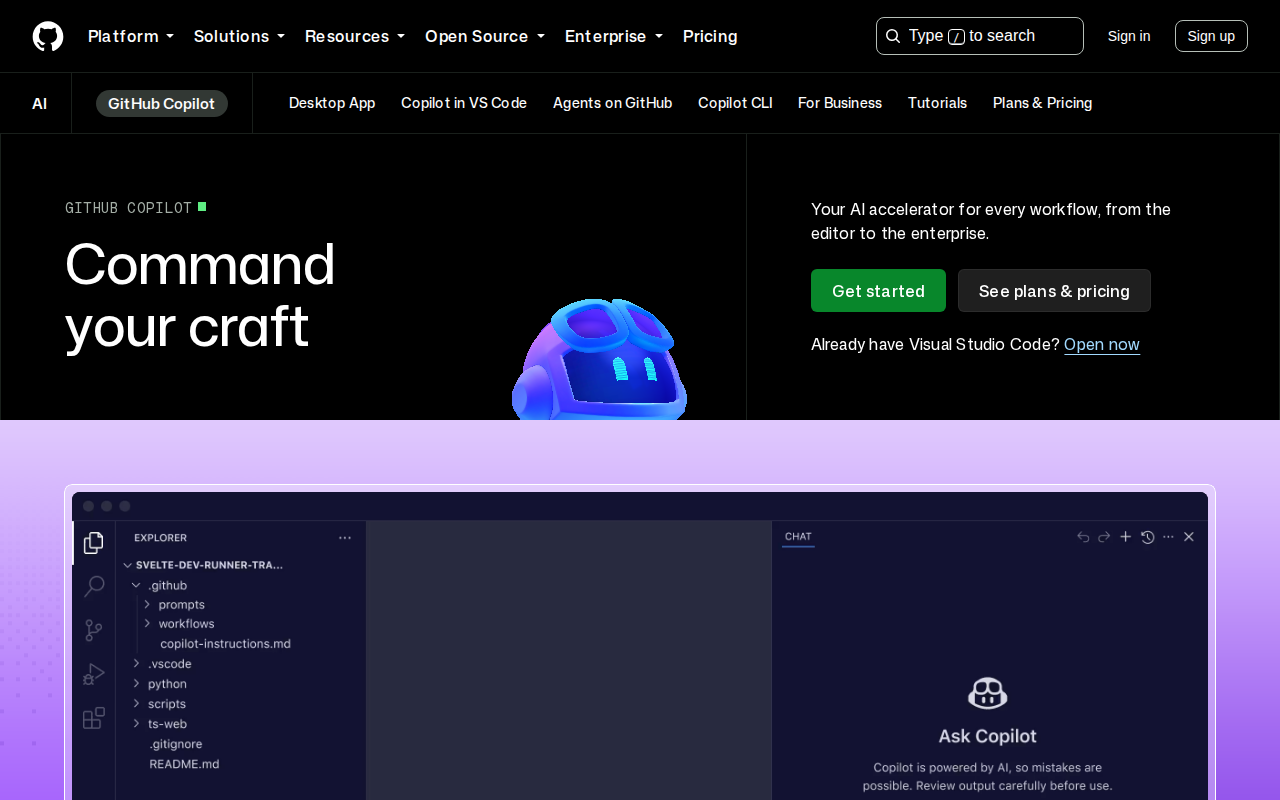
Task: Open the Open Source dropdown menu
Action: point(485,36)
